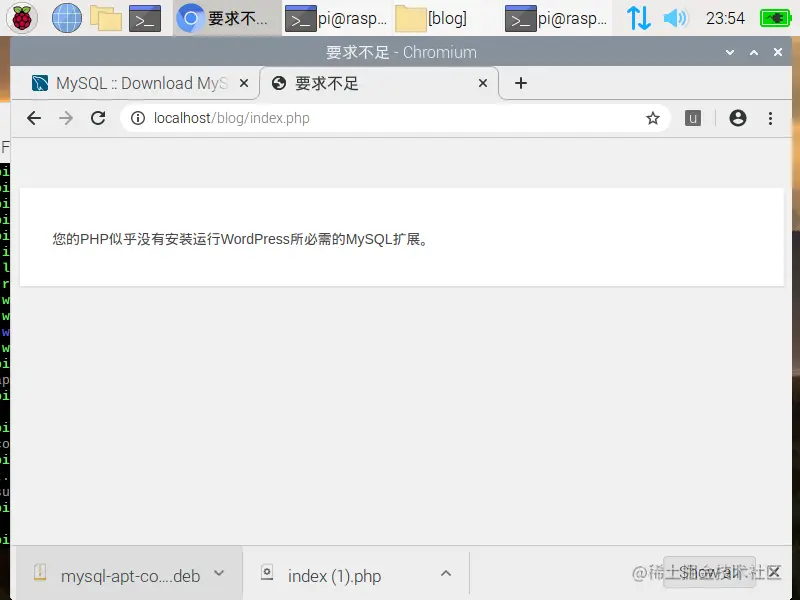
Task: Bookmark this page with the star
Action: (653, 118)
